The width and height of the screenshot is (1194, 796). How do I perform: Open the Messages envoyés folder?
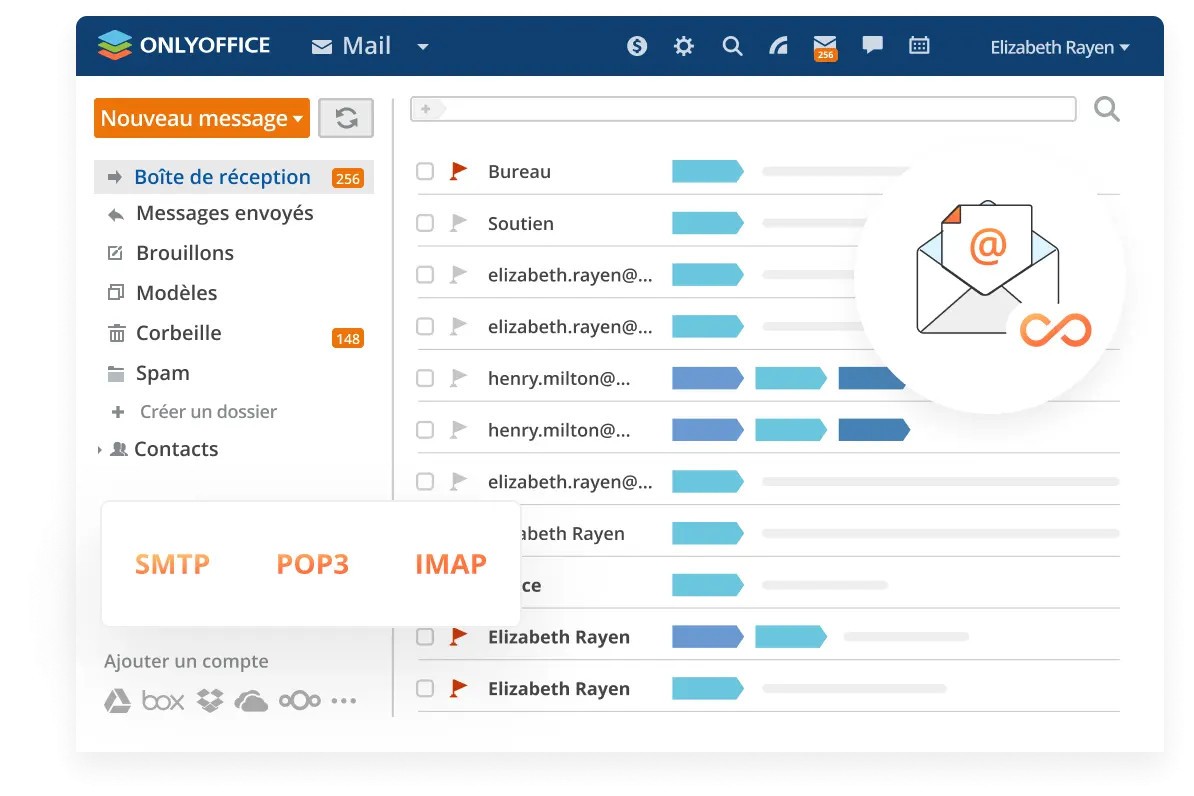point(225,213)
